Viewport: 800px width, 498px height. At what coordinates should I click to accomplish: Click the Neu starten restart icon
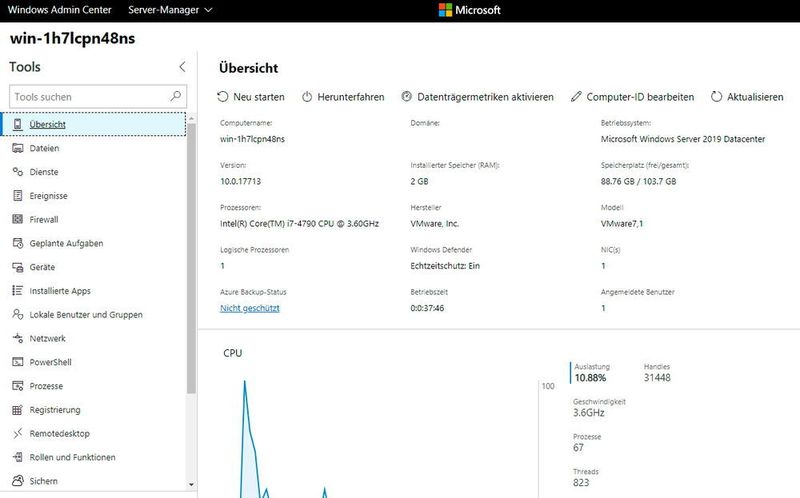222,97
